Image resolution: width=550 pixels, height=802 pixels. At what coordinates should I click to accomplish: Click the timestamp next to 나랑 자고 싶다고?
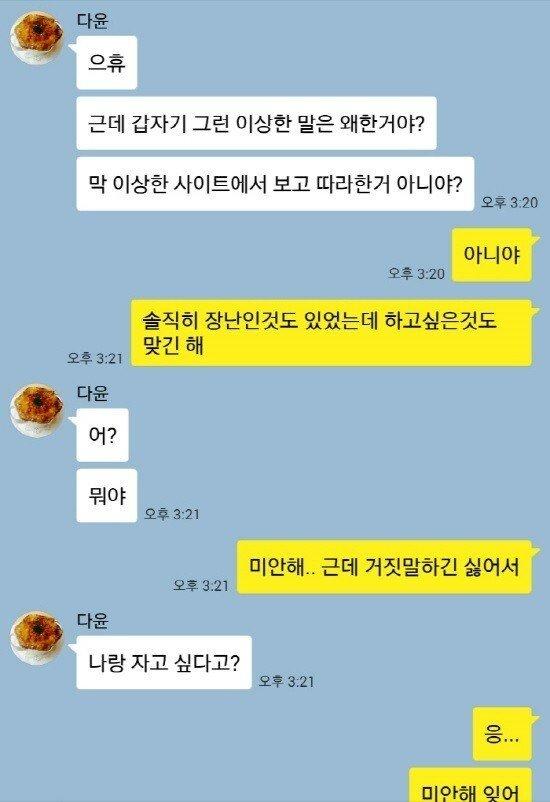287,681
